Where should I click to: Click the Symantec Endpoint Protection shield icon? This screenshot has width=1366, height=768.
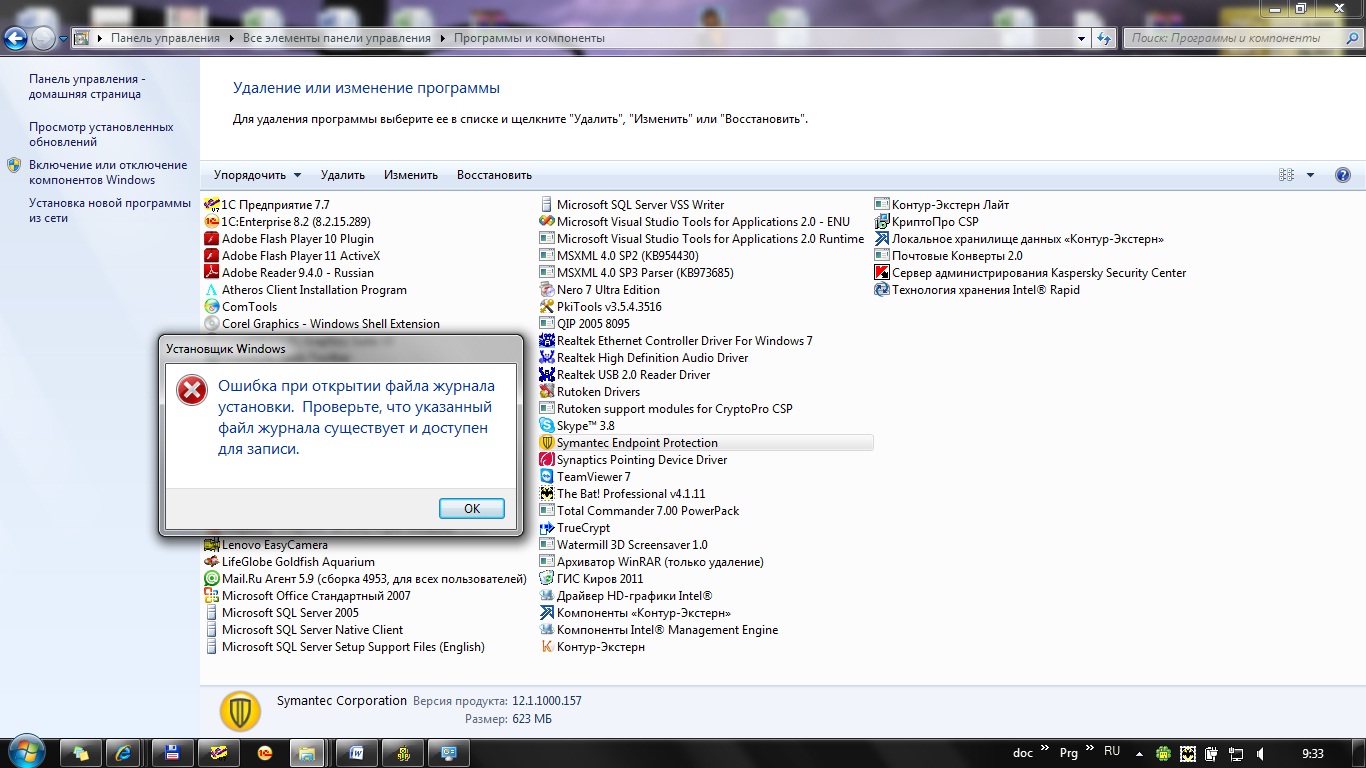coord(547,443)
